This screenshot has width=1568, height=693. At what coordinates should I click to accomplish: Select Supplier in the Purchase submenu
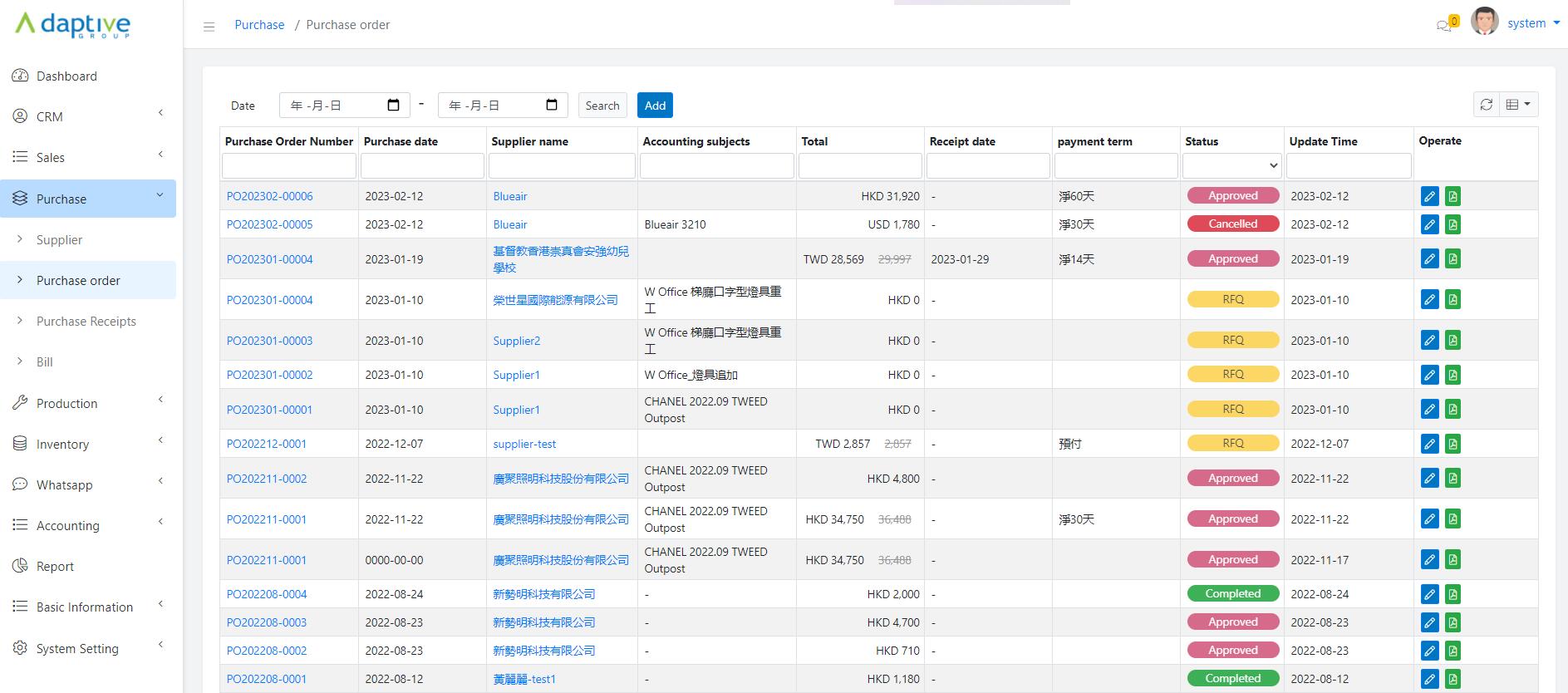[x=60, y=240]
